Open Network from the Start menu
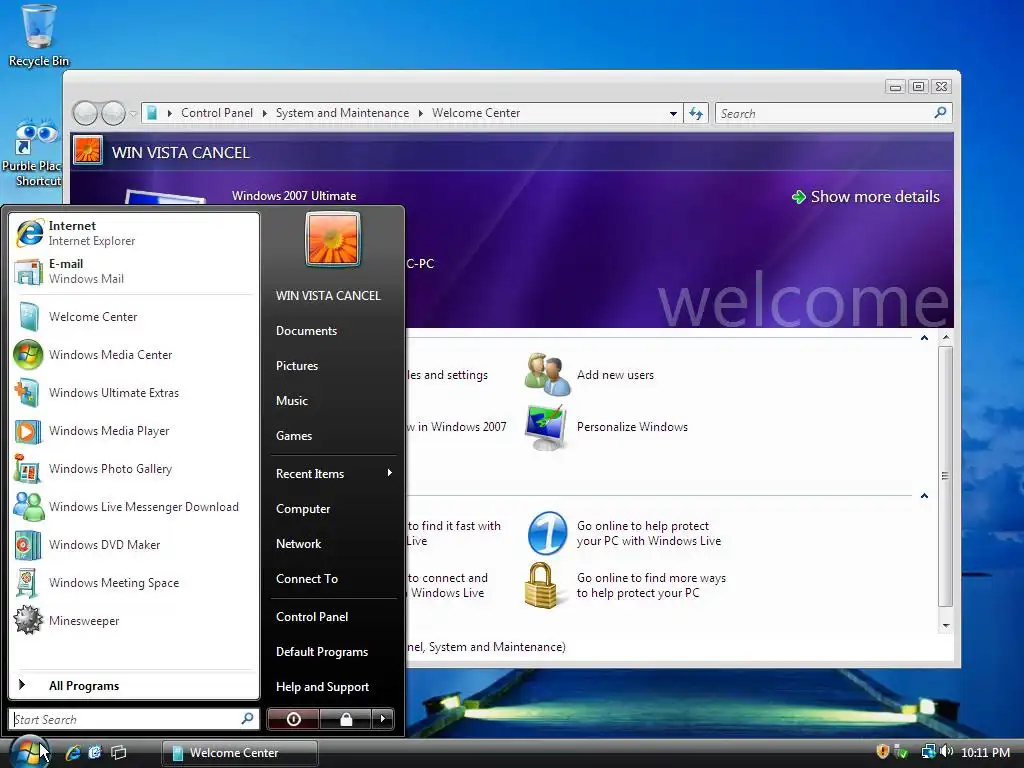The width and height of the screenshot is (1024, 768). (298, 544)
